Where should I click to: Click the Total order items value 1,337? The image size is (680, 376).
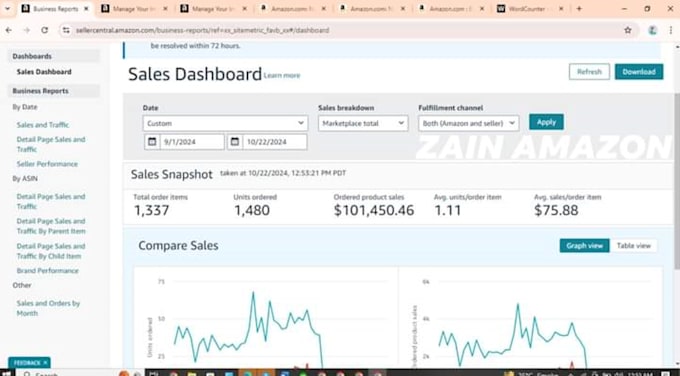(x=151, y=210)
